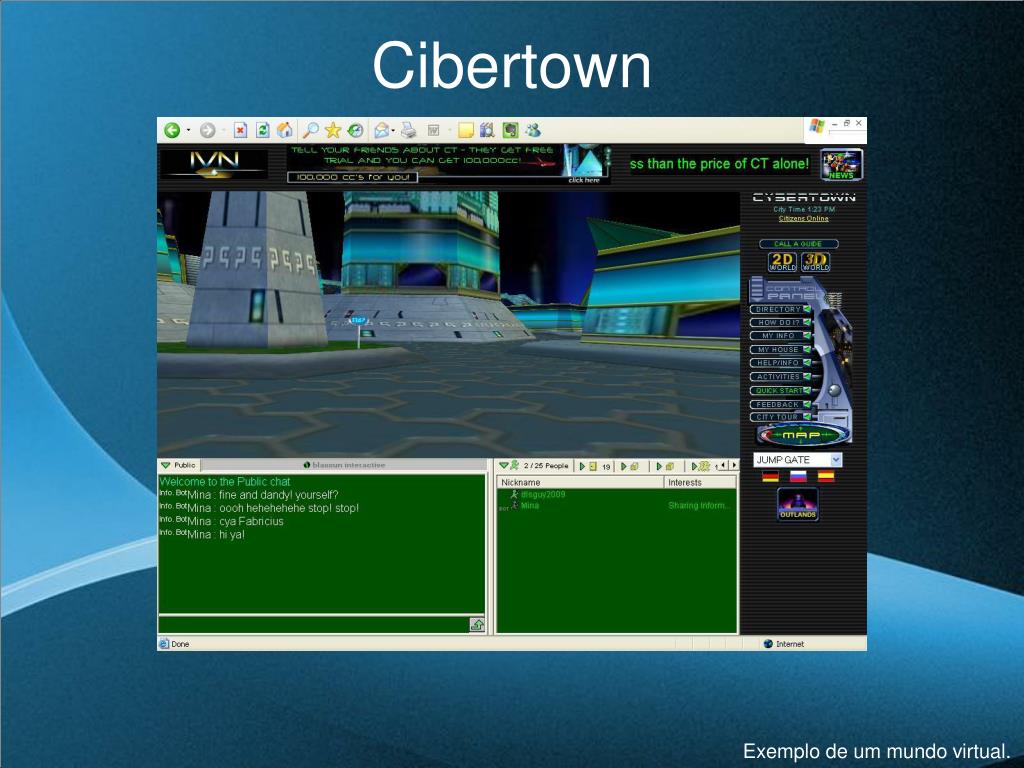Click the 'cya Fabricius' chat message
Image resolution: width=1024 pixels, height=768 pixels.
tap(251, 521)
